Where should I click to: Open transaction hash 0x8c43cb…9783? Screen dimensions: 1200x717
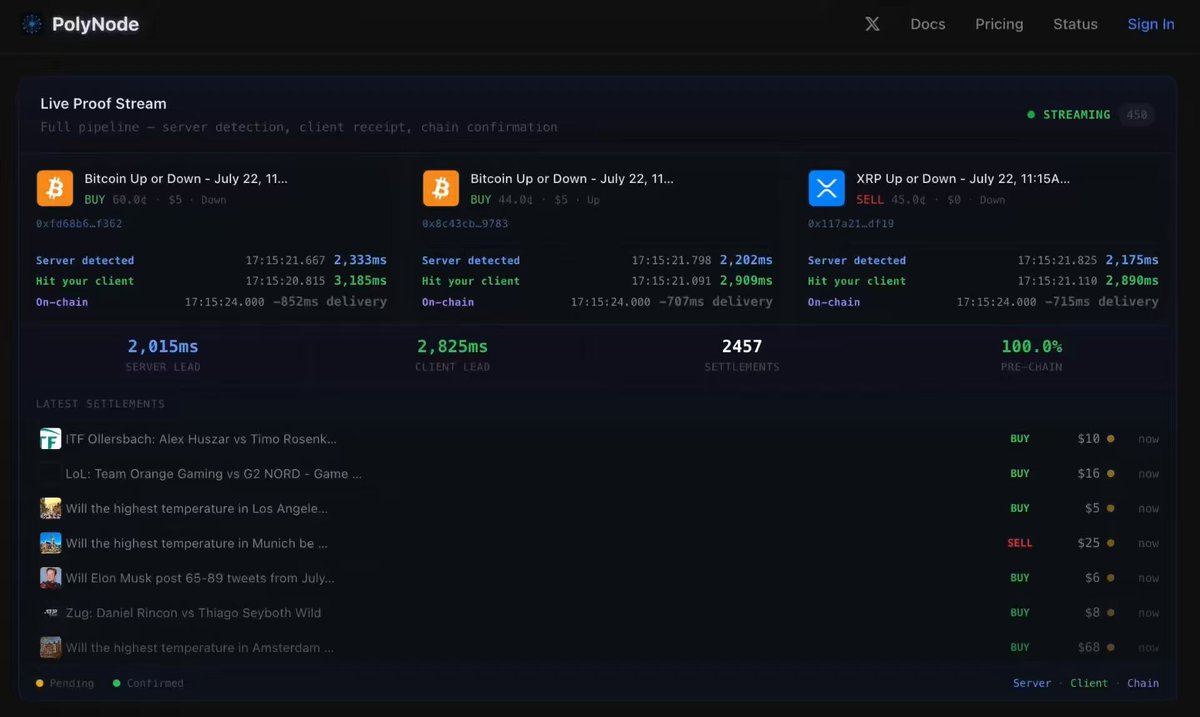point(465,224)
